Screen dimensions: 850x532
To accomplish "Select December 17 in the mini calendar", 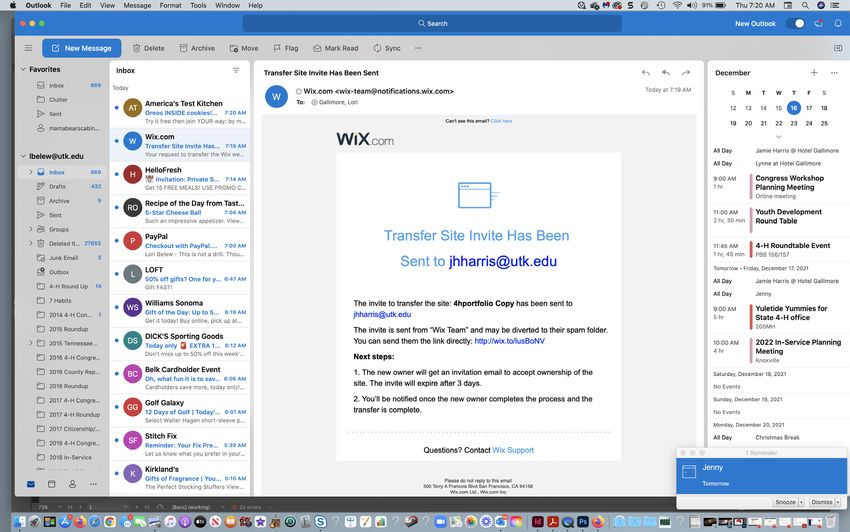I will (x=809, y=108).
